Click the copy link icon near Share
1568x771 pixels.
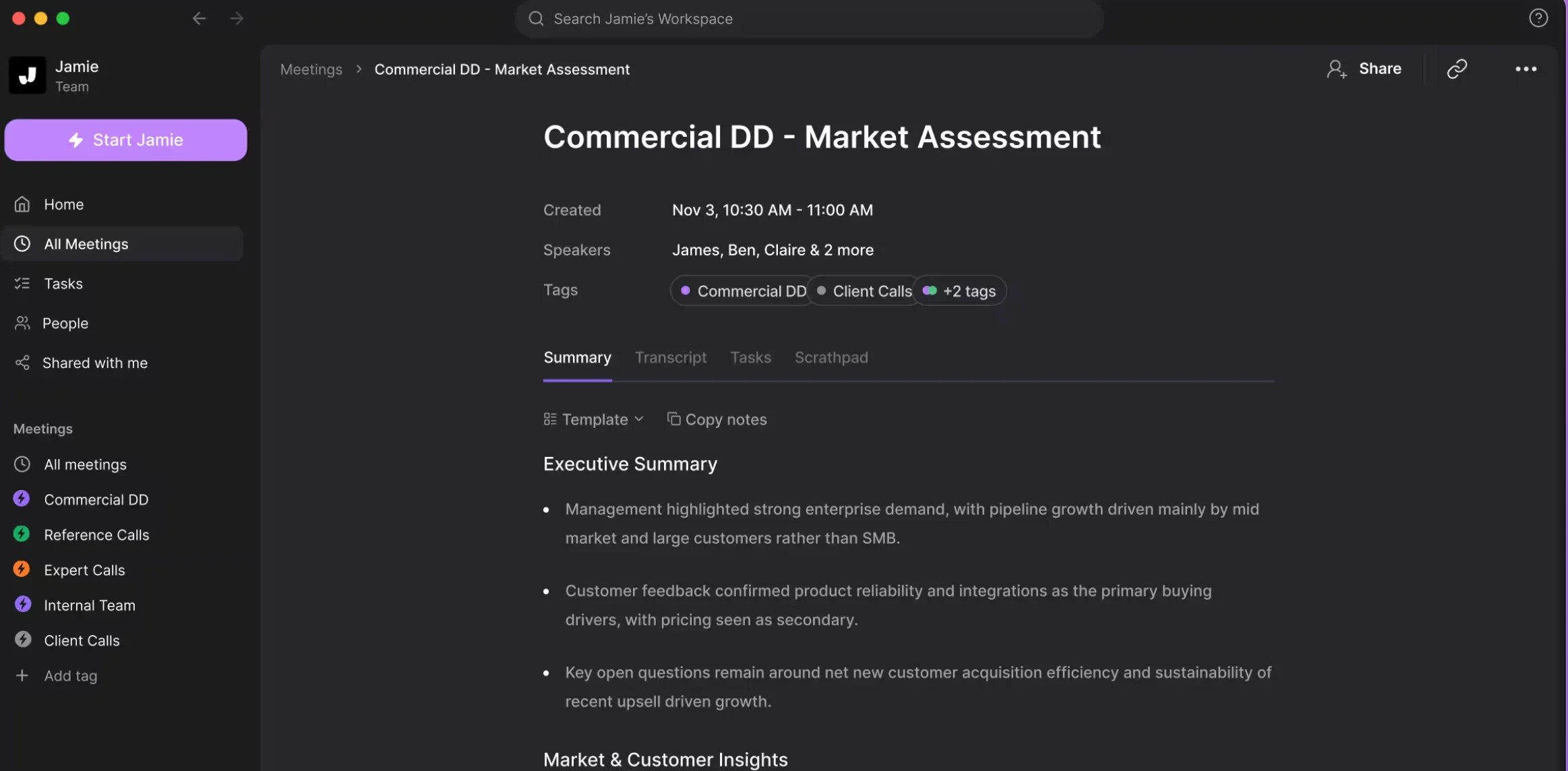(x=1457, y=69)
